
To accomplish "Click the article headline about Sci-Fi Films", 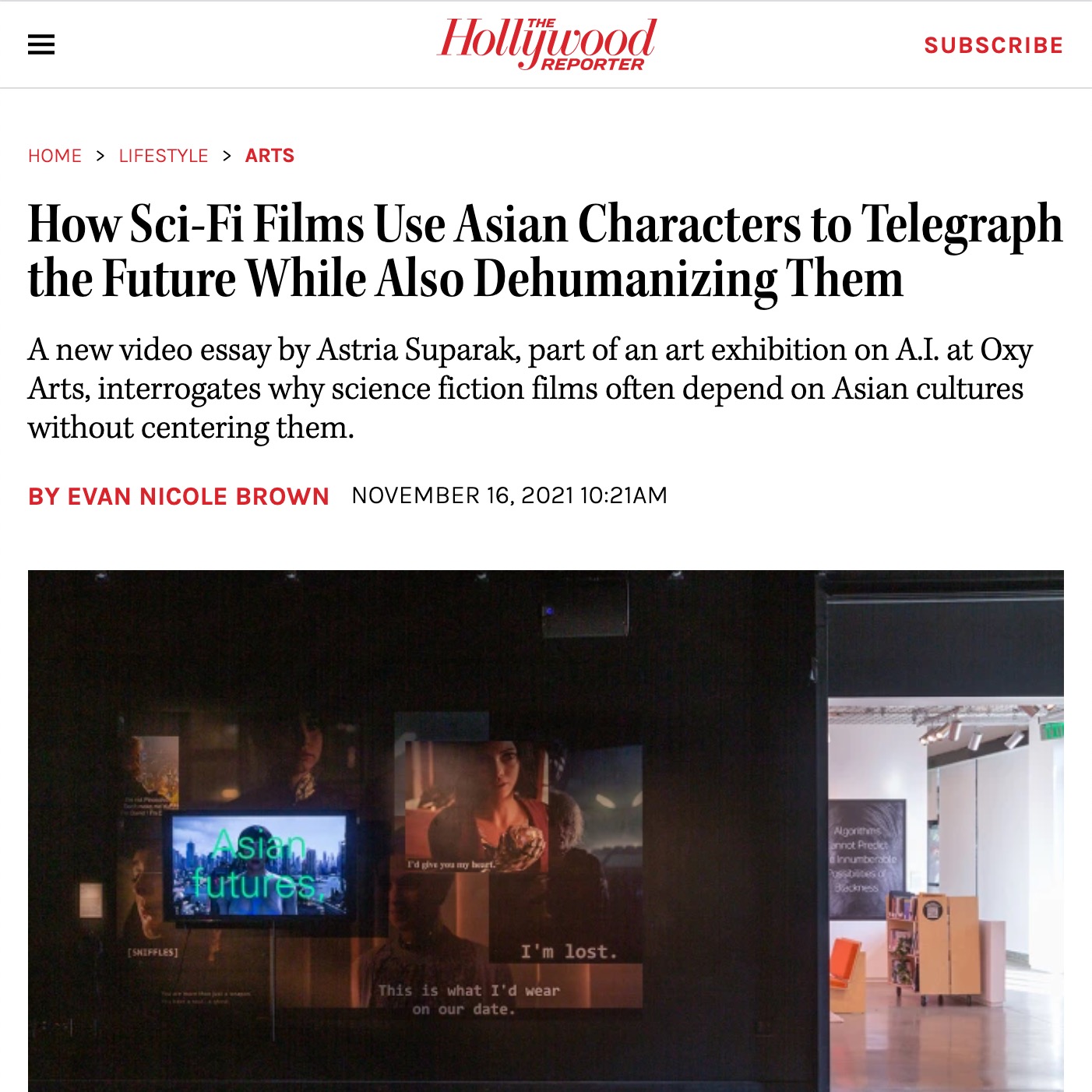I will pos(545,251).
